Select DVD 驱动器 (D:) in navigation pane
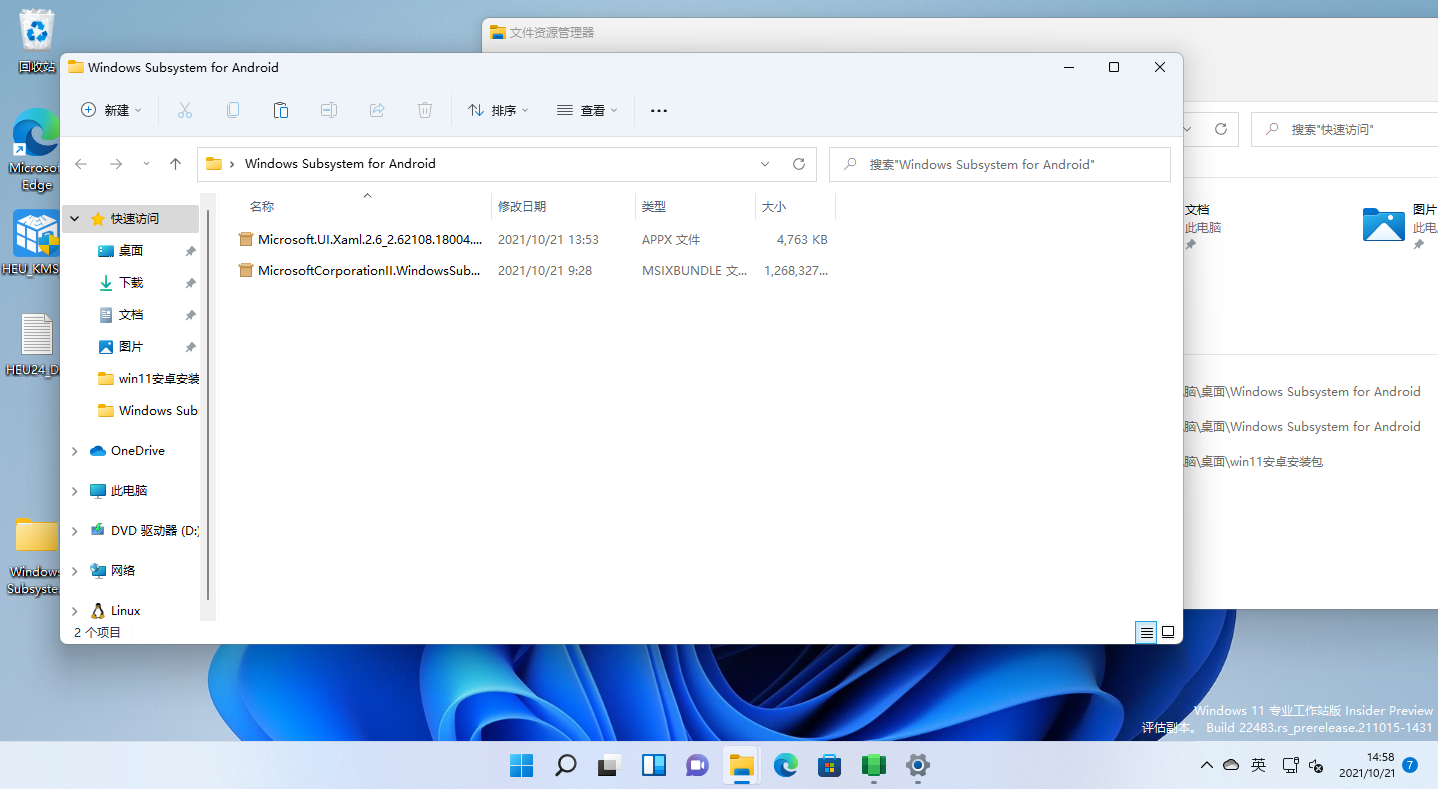Viewport: 1438px width, 789px height. click(144, 531)
